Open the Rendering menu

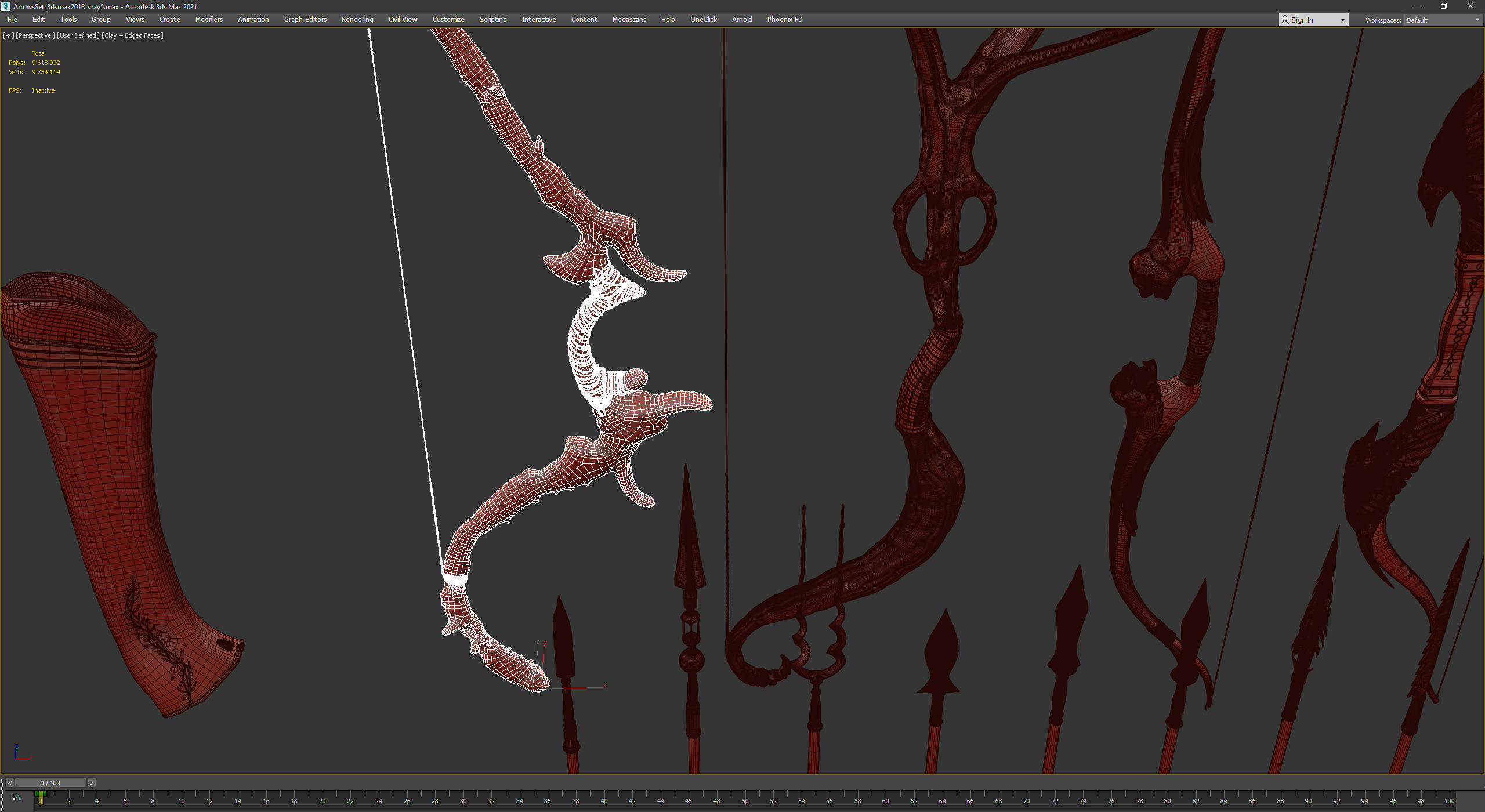(357, 20)
